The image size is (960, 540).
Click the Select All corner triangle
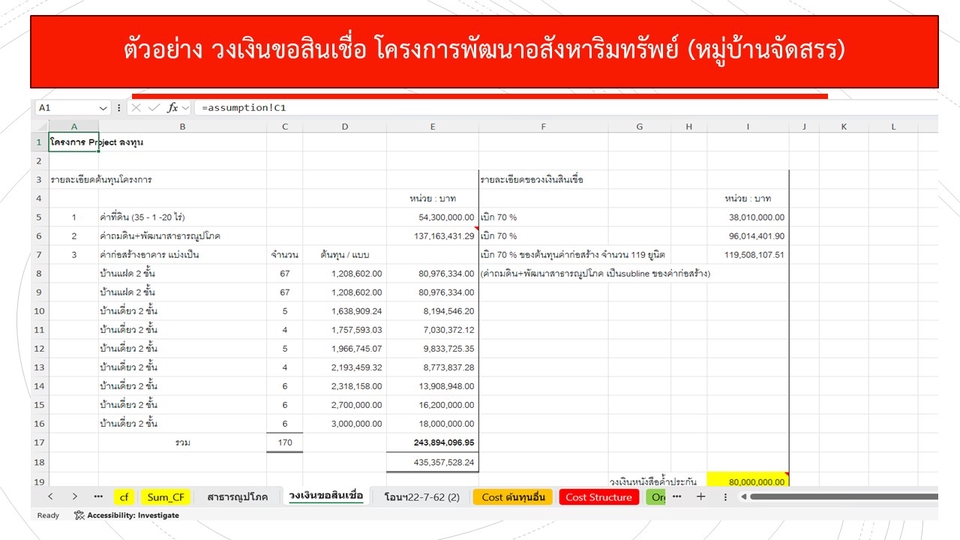[x=40, y=127]
